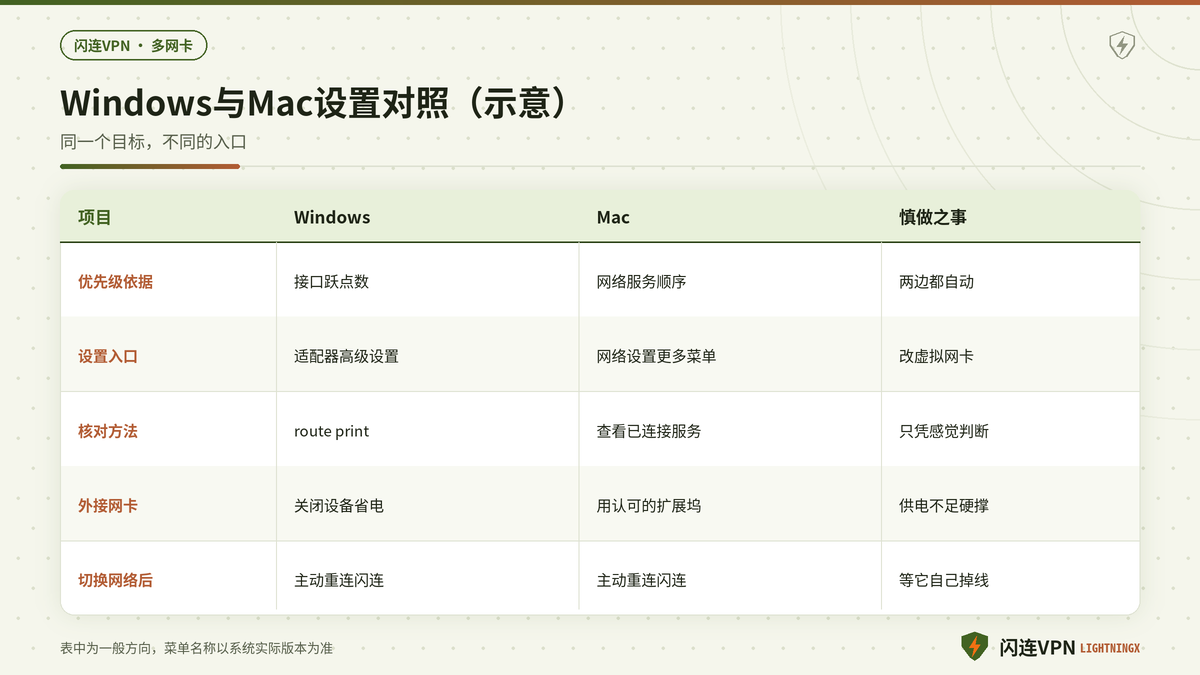Image resolution: width=1200 pixels, height=675 pixels.
Task: Click 主动重连闪连 in the Windows column
Action: pyautogui.click(x=339, y=580)
